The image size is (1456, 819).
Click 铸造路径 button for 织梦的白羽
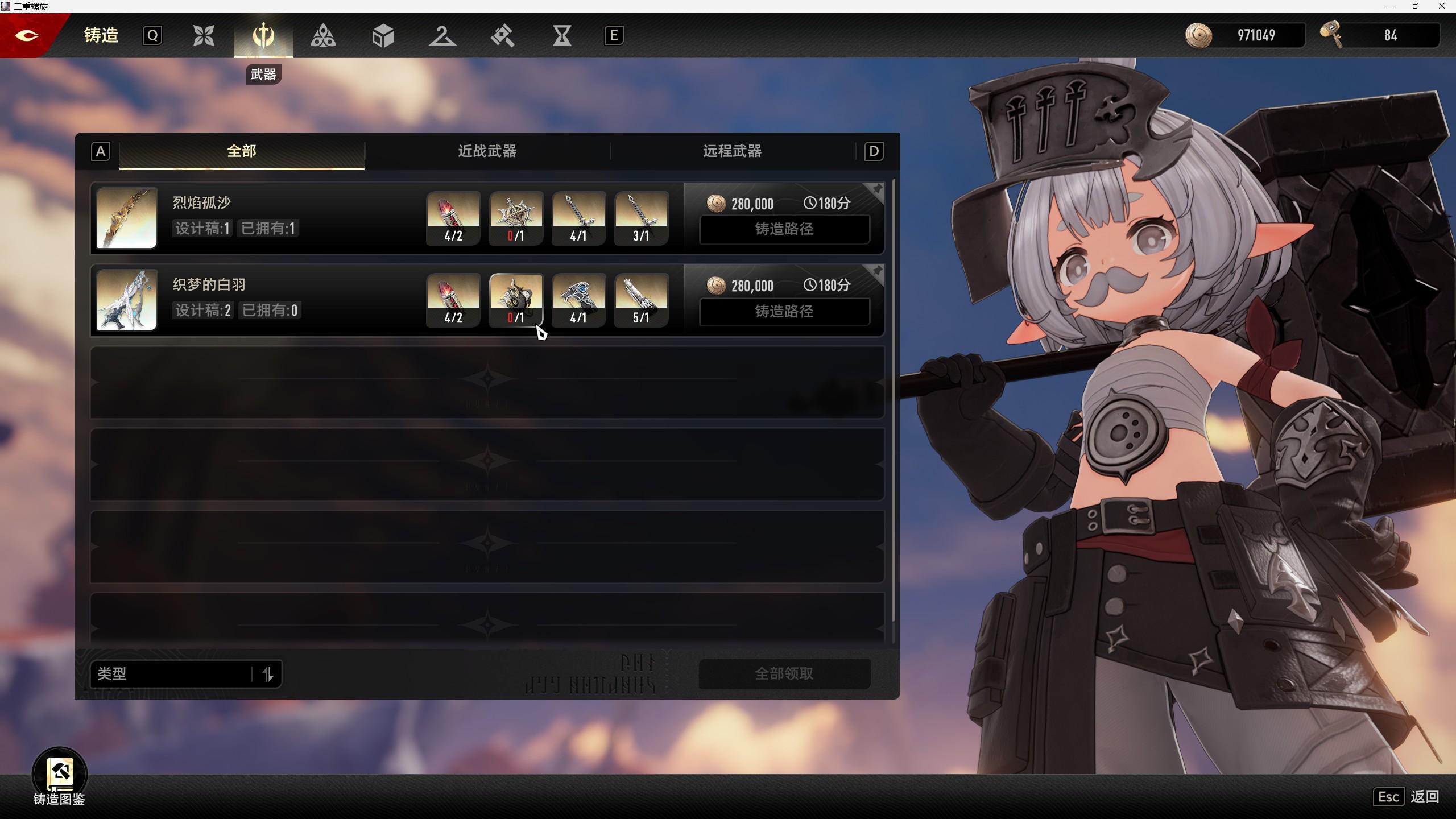click(x=784, y=312)
